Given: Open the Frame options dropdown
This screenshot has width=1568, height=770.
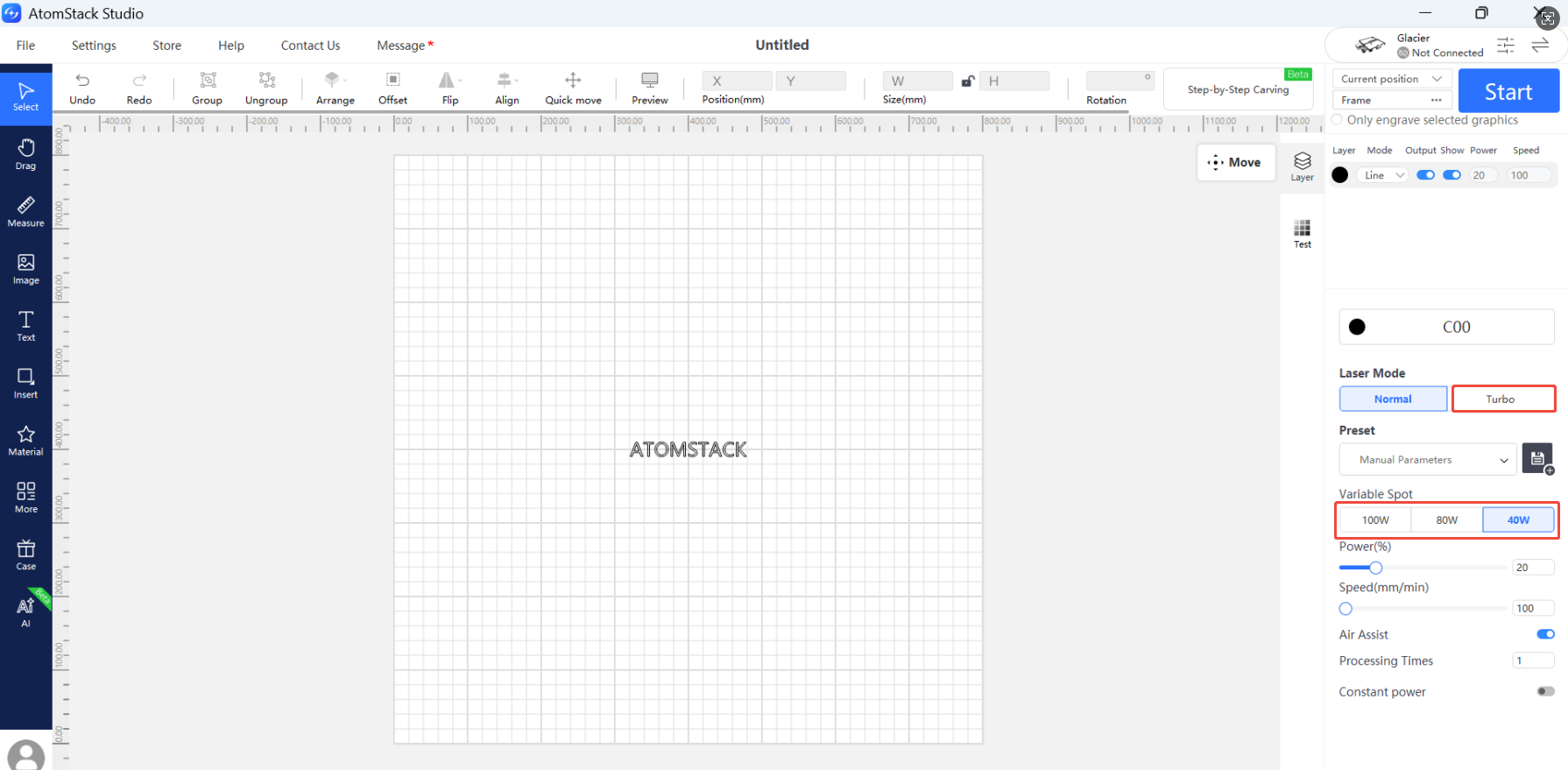Looking at the screenshot, I should (1436, 100).
